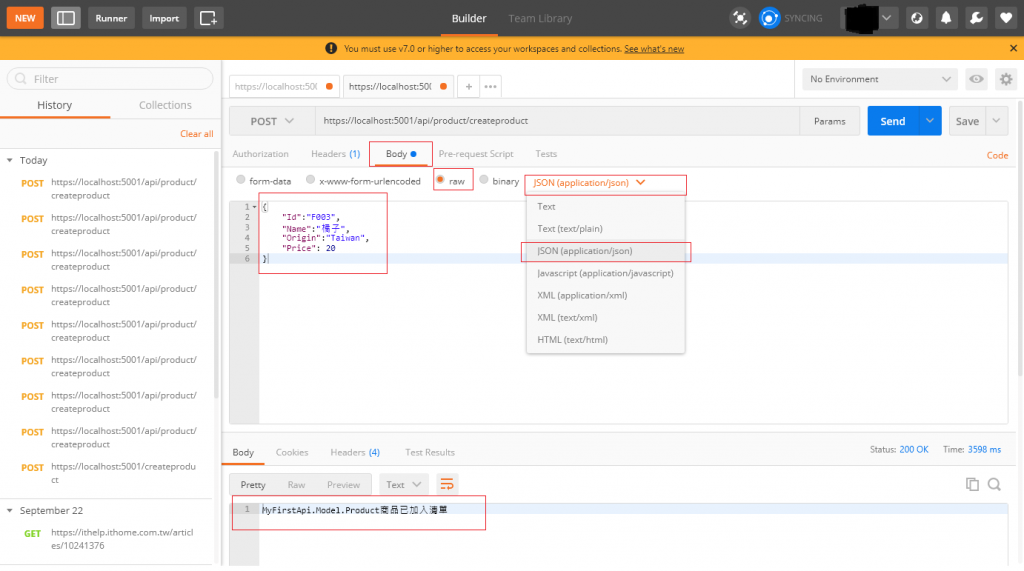Open the response Text format dropdown
This screenshot has height=571, width=1024.
click(x=403, y=484)
